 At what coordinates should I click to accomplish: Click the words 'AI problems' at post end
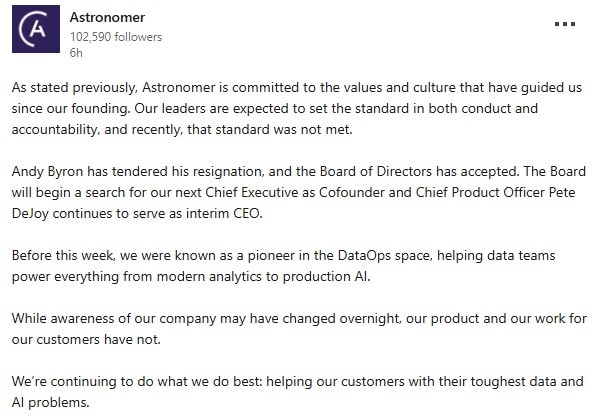pyautogui.click(x=50, y=403)
